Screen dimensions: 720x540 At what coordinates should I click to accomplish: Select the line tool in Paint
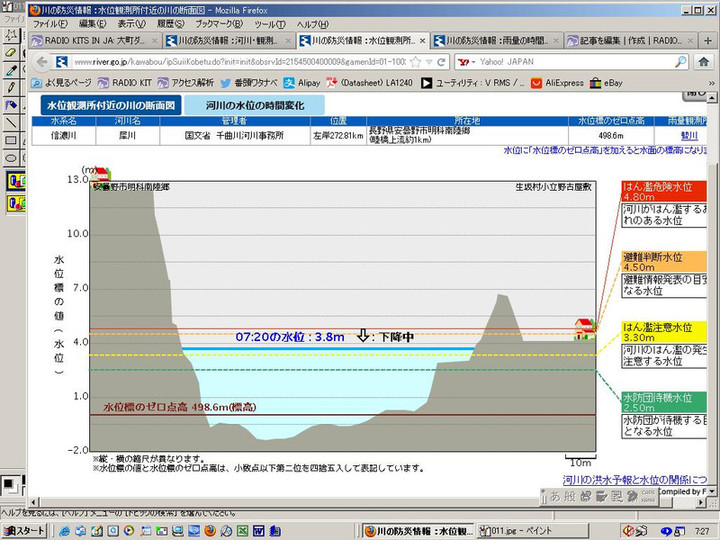(11, 123)
